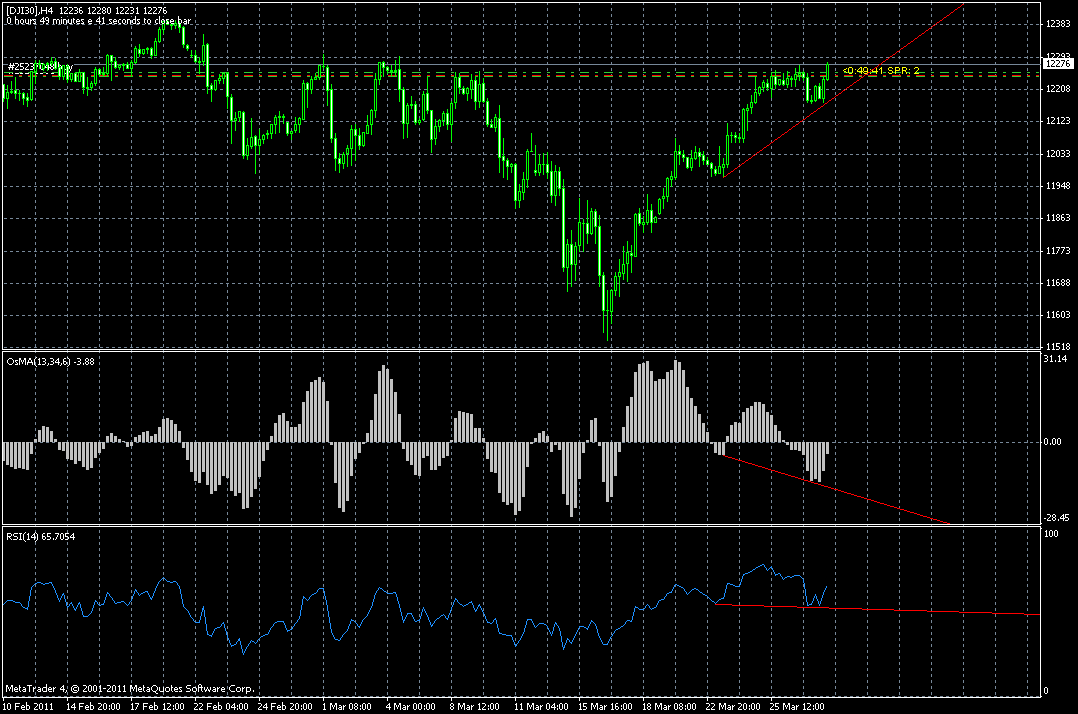Click the 11518 price axis label
1078x714 pixels.
[1057, 346]
